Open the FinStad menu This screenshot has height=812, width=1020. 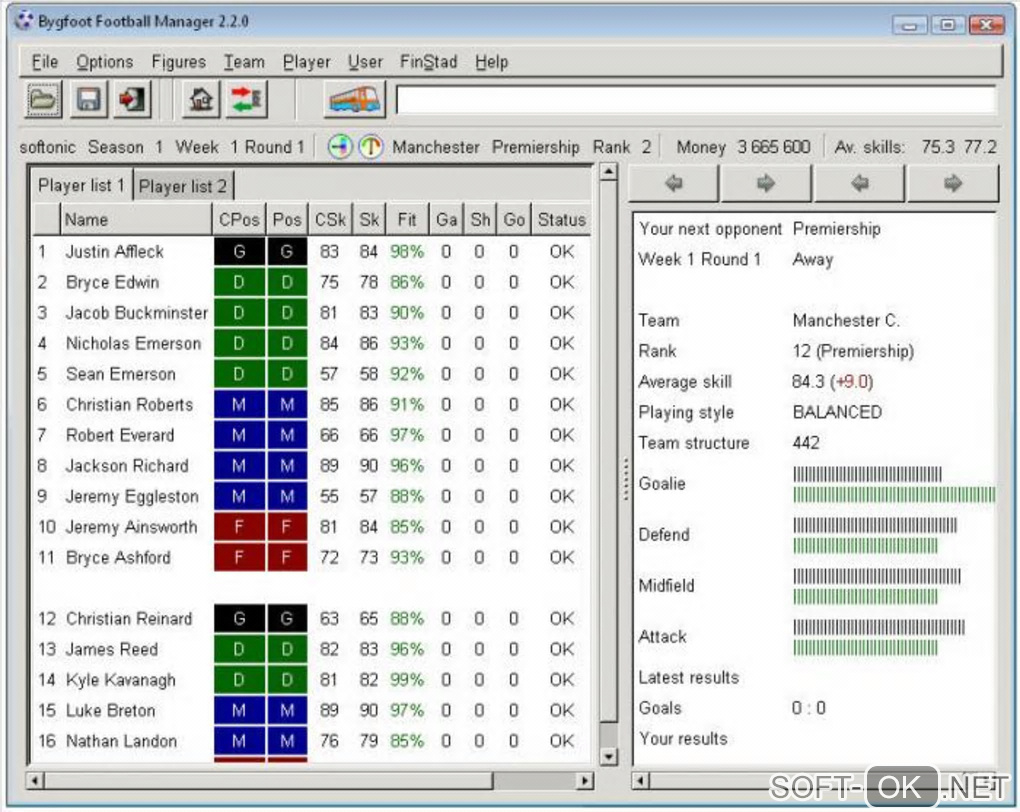(x=428, y=62)
